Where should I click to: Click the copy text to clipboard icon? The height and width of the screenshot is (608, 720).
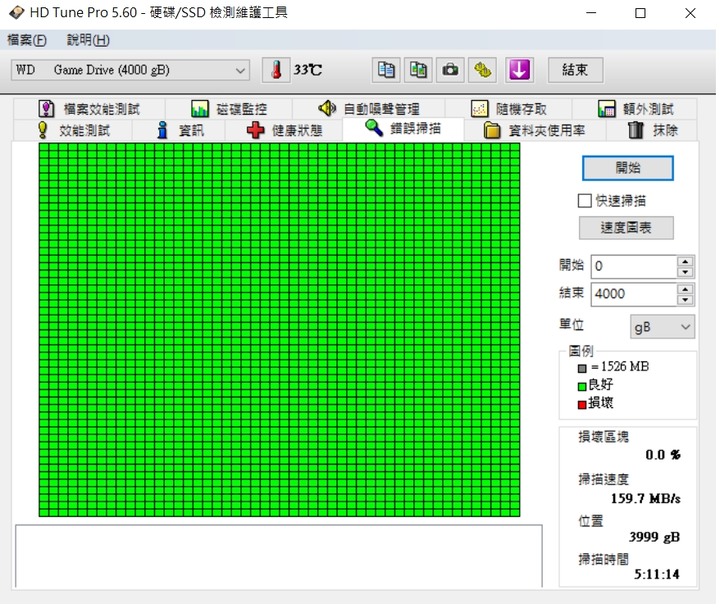[386, 70]
